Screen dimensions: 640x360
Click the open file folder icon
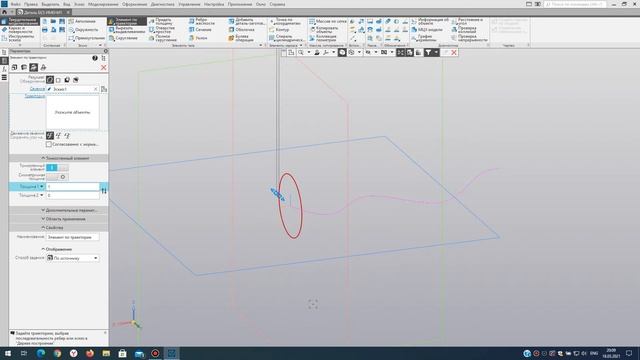point(53,21)
